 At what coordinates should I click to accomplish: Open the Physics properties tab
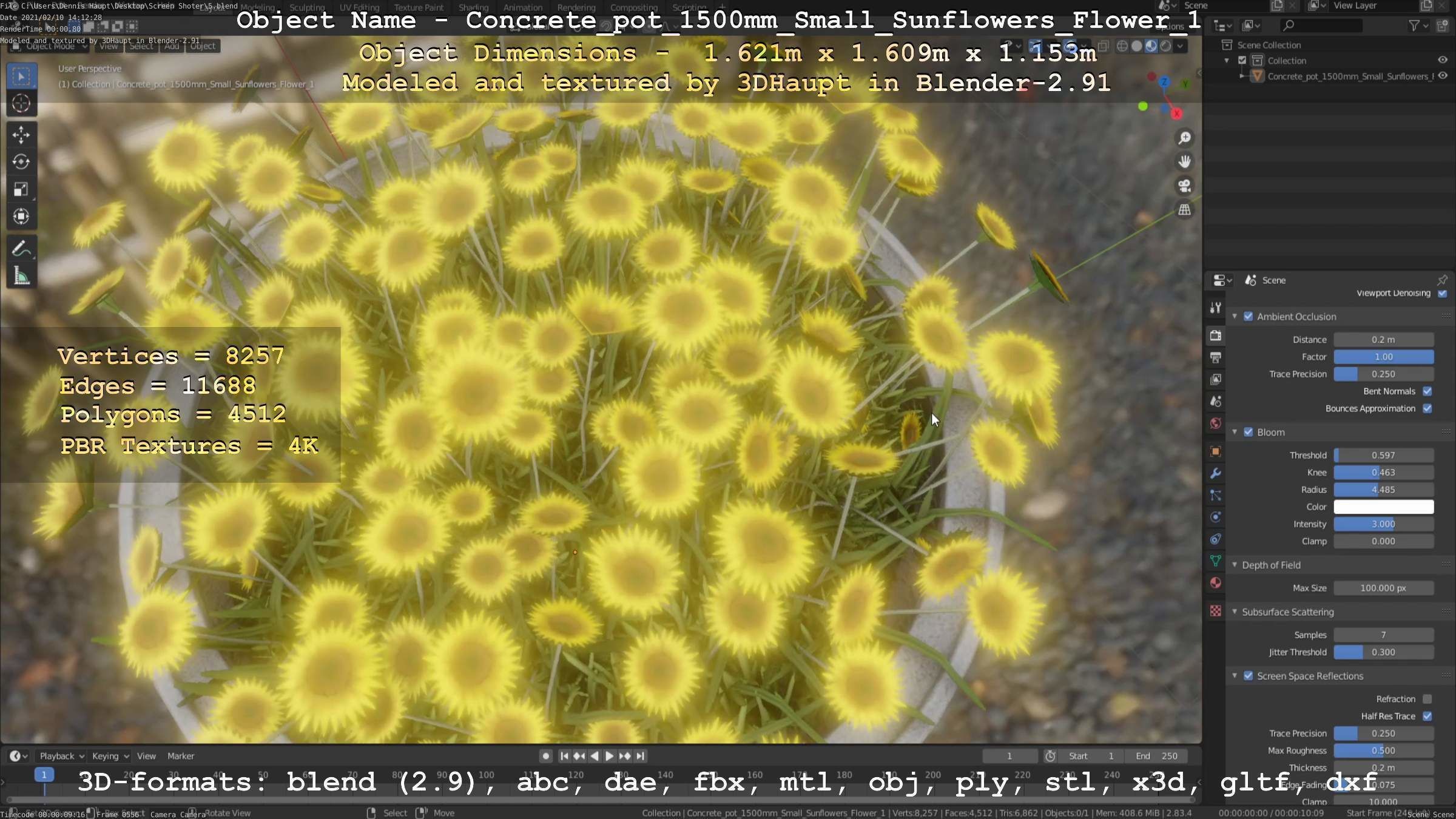click(x=1215, y=517)
